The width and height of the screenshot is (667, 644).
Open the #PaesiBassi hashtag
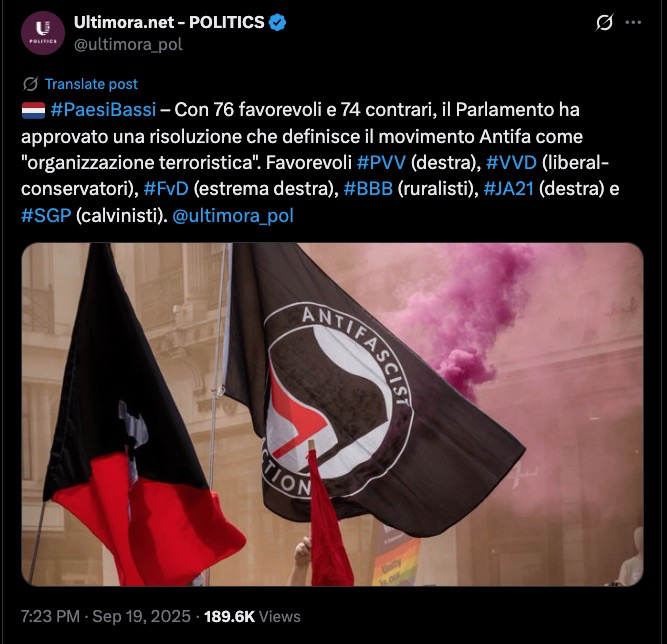pos(103,110)
